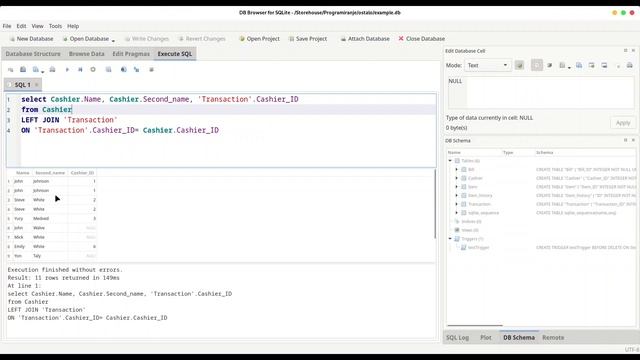Switch to Browse Data tab
640x360 pixels.
click(x=87, y=54)
